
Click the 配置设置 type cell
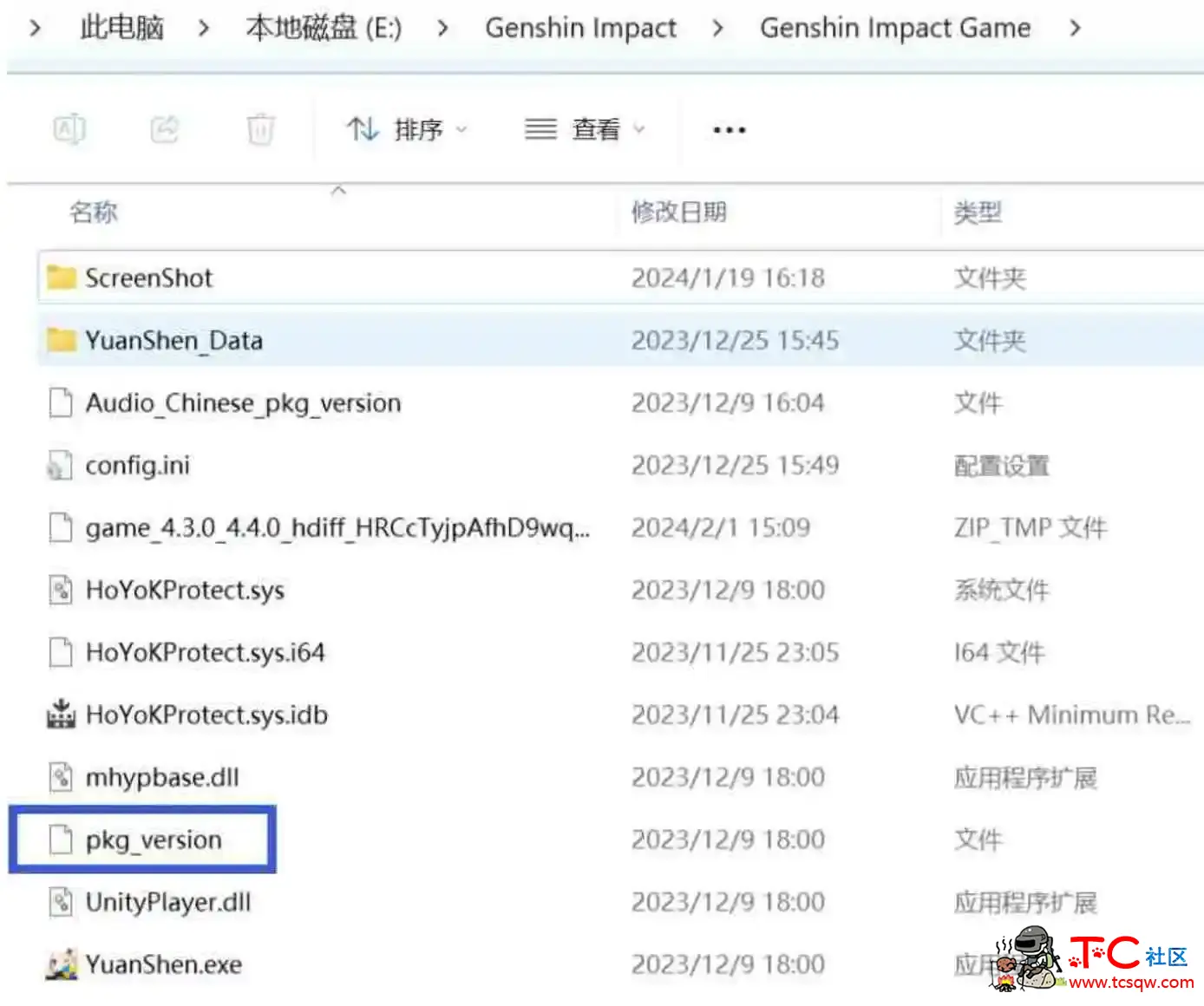click(1002, 466)
